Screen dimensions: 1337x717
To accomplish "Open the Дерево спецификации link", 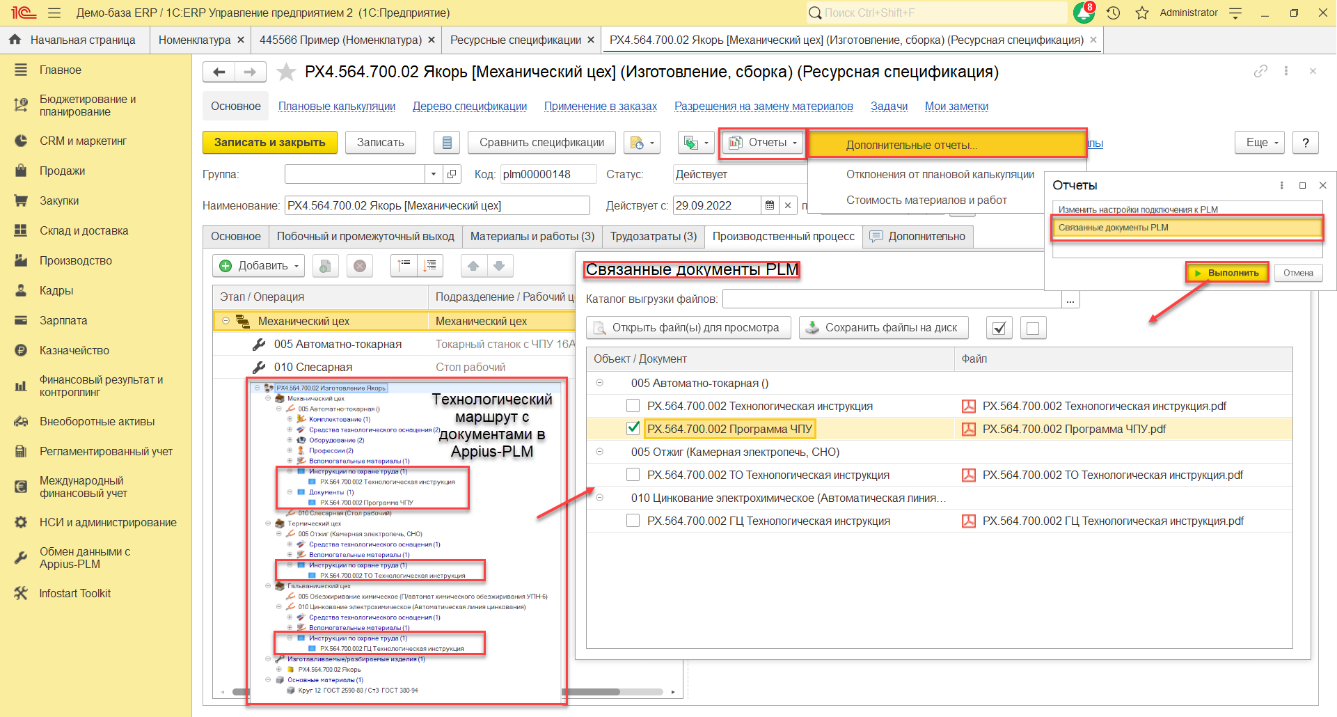I will coord(469,106).
